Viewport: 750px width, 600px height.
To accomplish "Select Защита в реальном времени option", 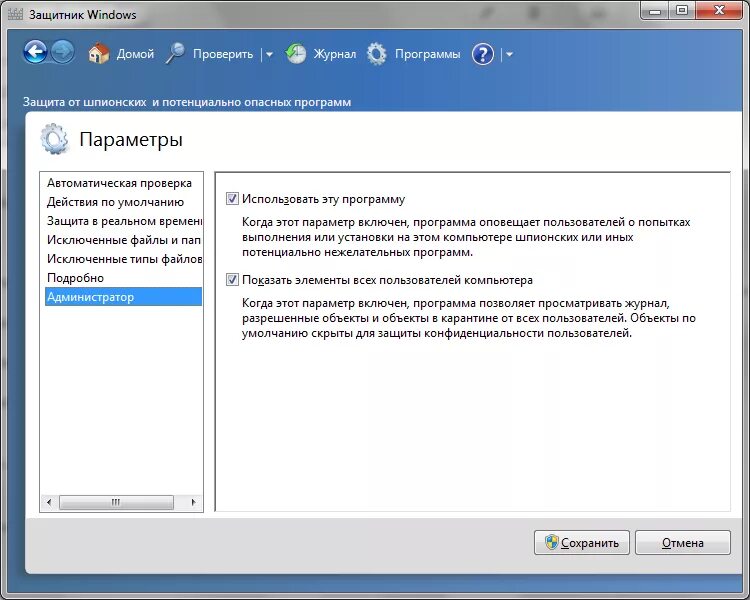I will coord(123,221).
